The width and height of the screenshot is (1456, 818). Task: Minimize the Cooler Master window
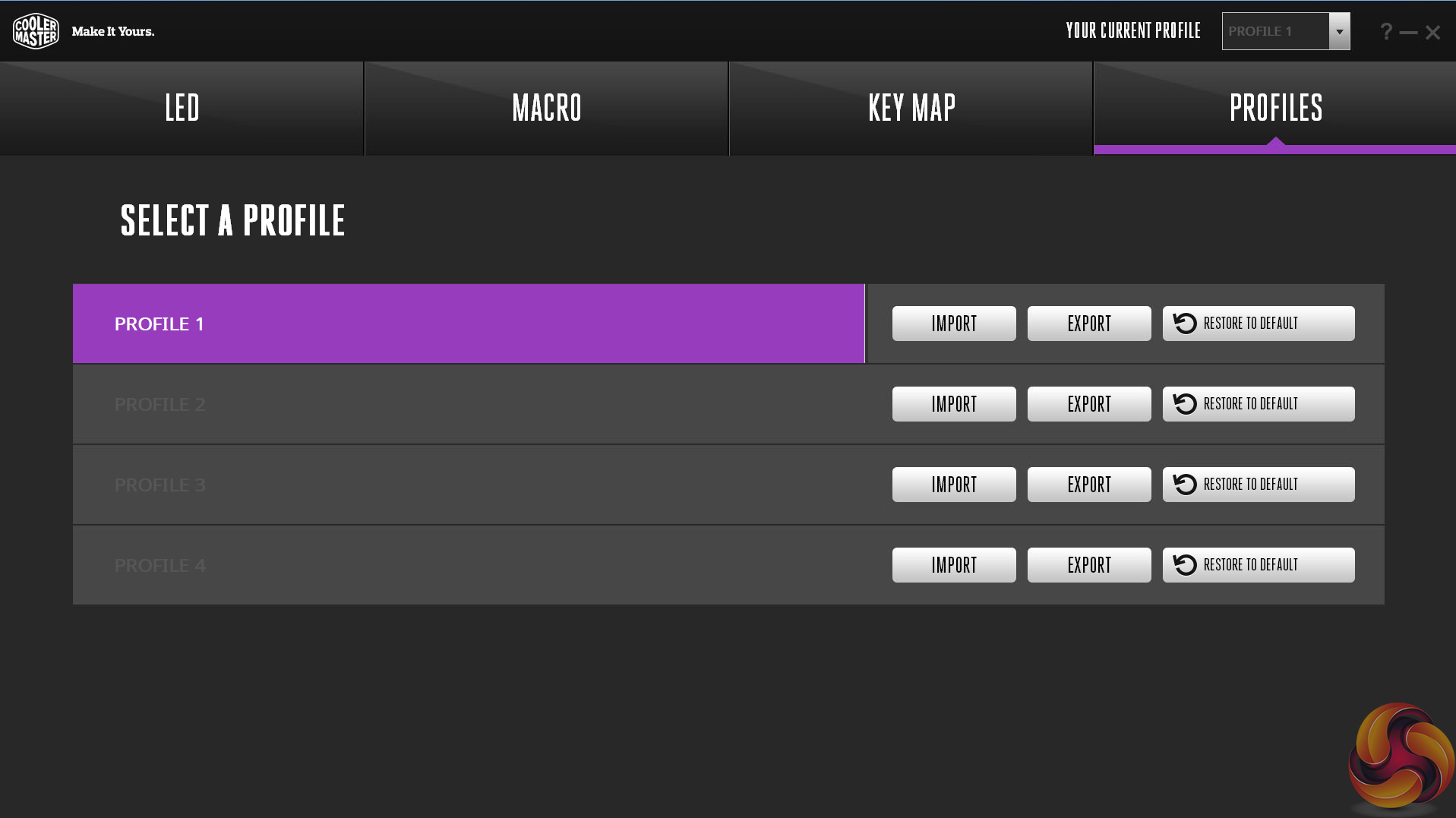coord(1409,33)
